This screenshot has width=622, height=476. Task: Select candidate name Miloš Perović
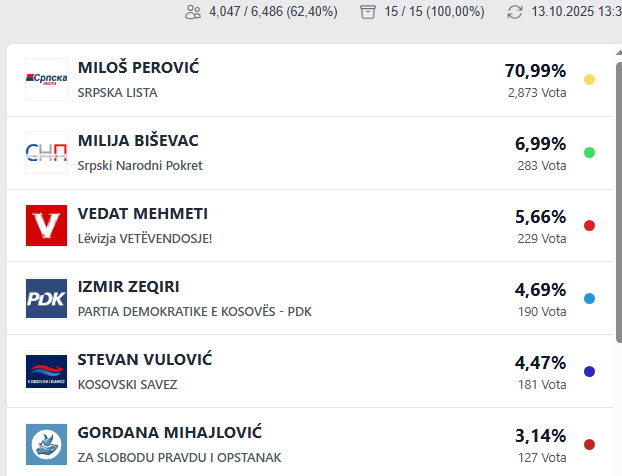pyautogui.click(x=139, y=68)
